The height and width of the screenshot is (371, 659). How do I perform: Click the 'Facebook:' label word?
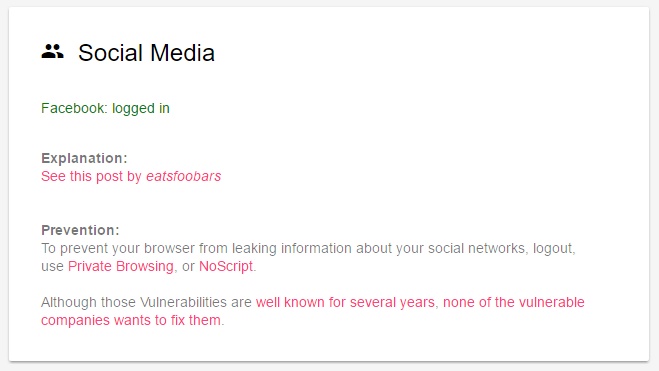click(74, 108)
